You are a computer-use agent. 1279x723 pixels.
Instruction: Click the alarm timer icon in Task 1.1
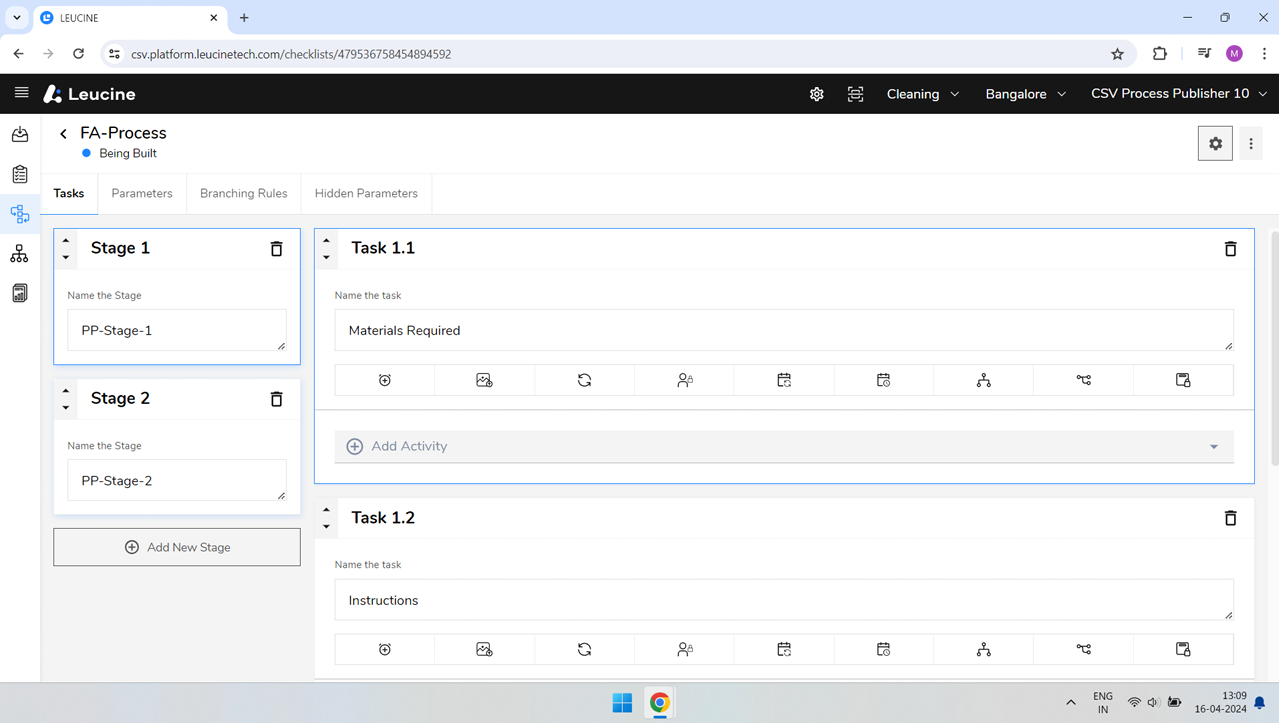click(385, 380)
